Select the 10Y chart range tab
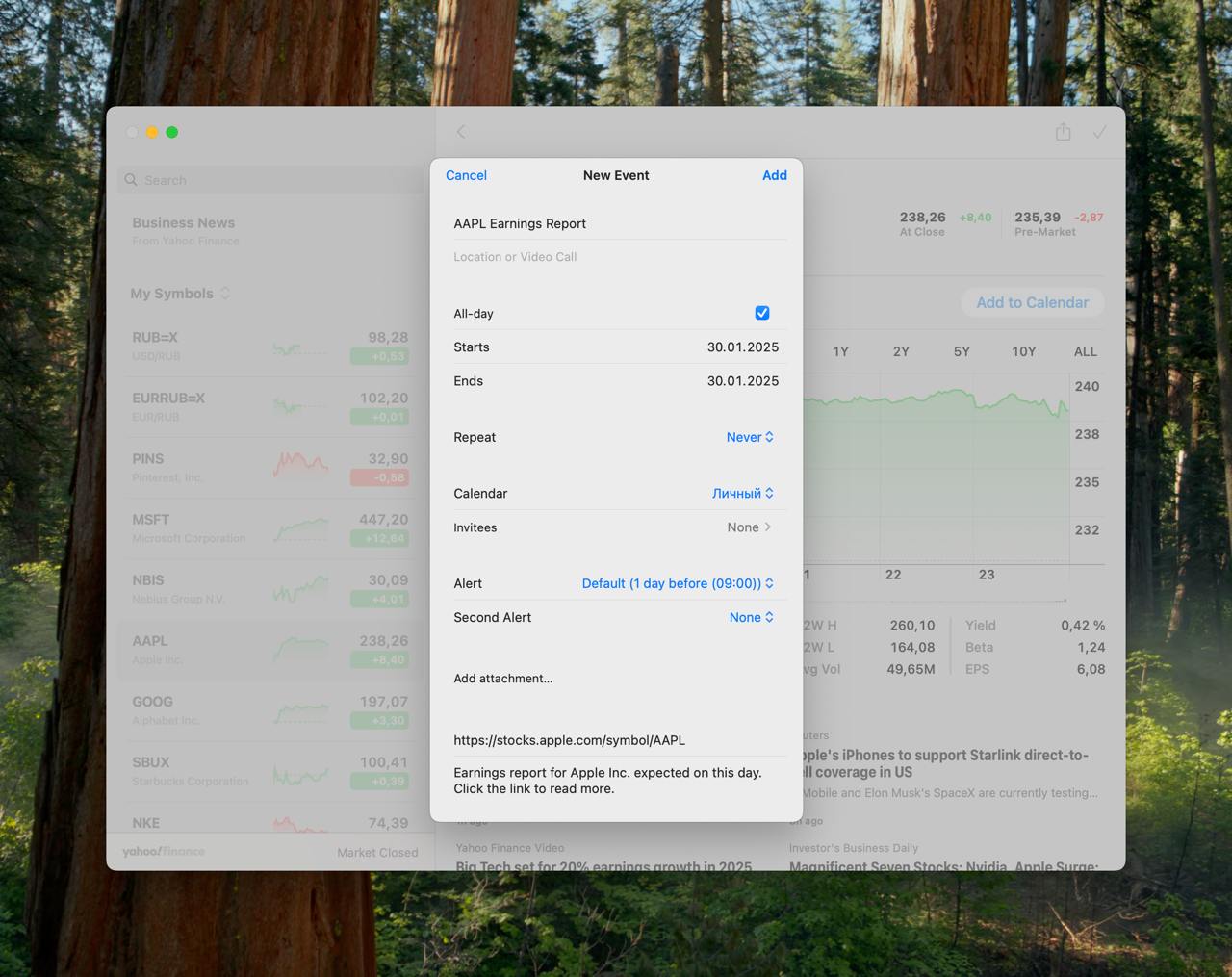The height and width of the screenshot is (977, 1232). pyautogui.click(x=1024, y=351)
